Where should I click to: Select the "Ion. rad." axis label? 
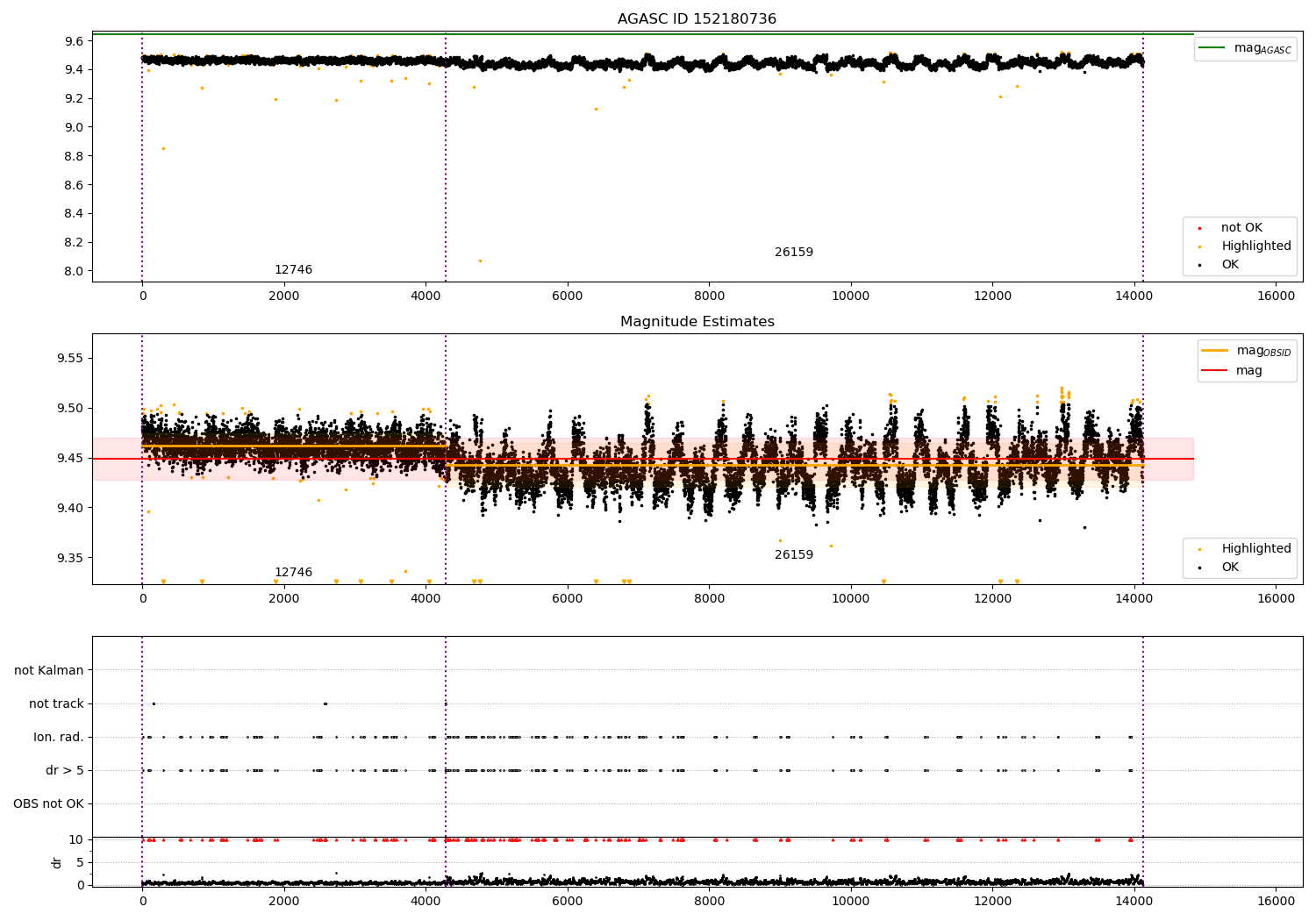coord(59,737)
